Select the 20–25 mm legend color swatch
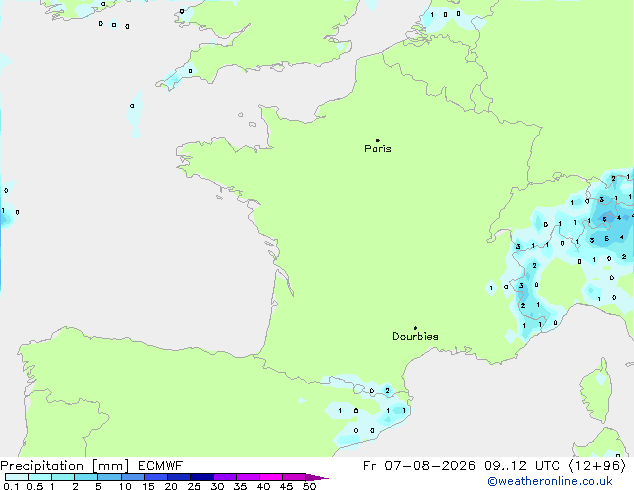This screenshot has width=634, height=490. click(179, 477)
